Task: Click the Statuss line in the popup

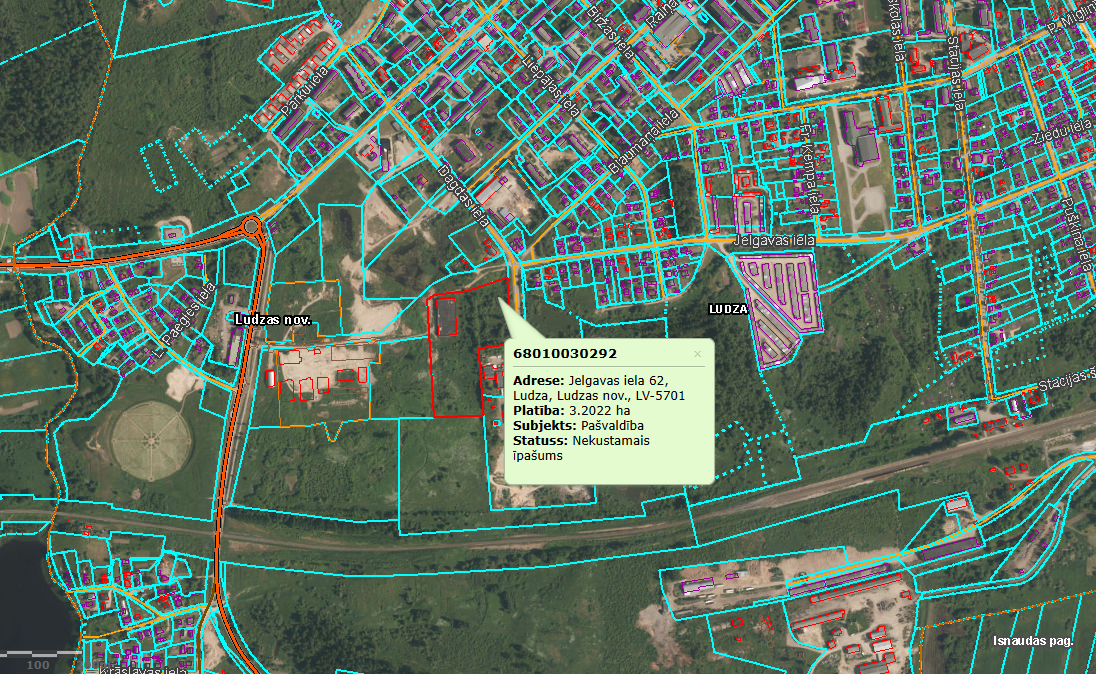Action: pos(577,447)
